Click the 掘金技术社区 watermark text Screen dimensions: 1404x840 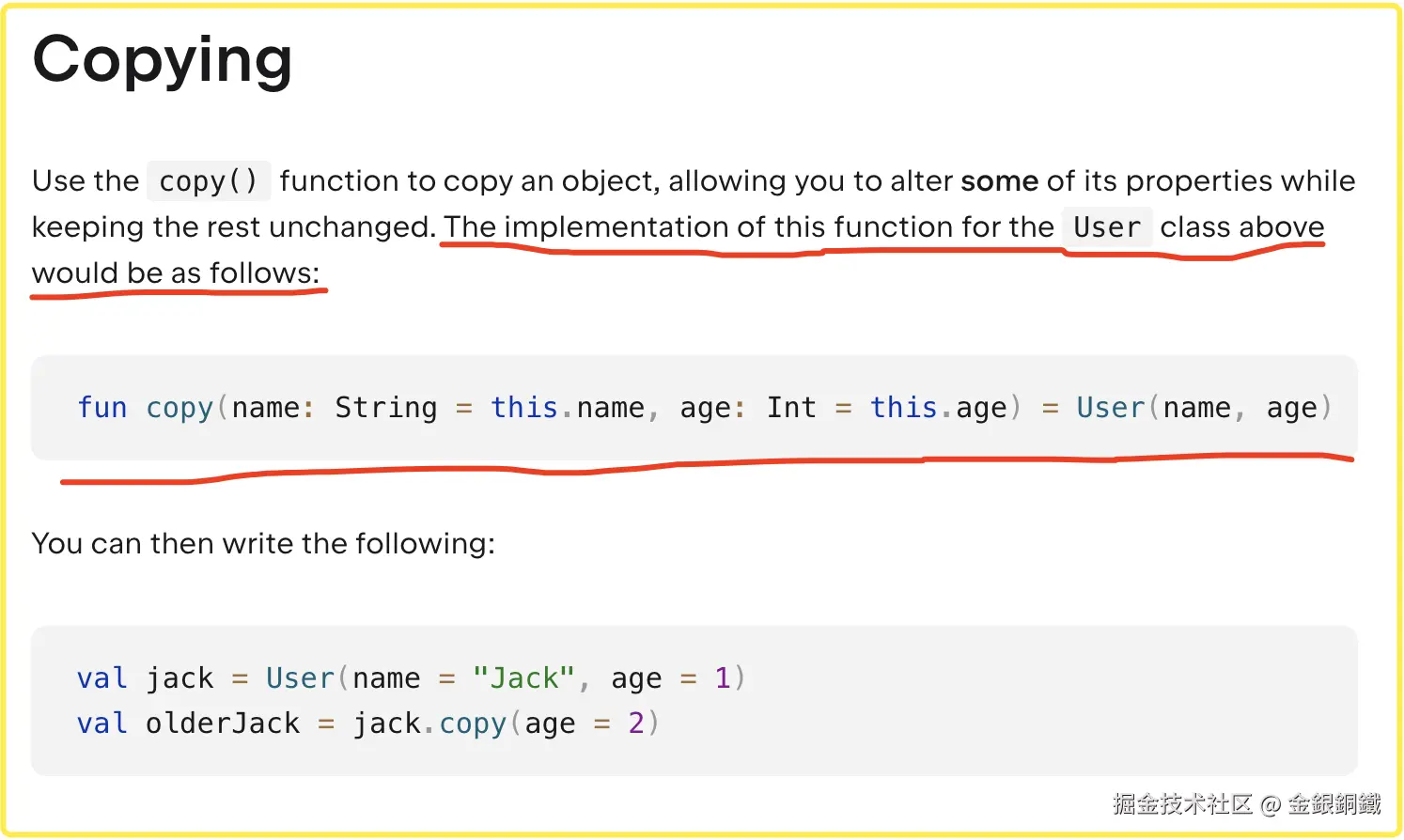[1182, 804]
